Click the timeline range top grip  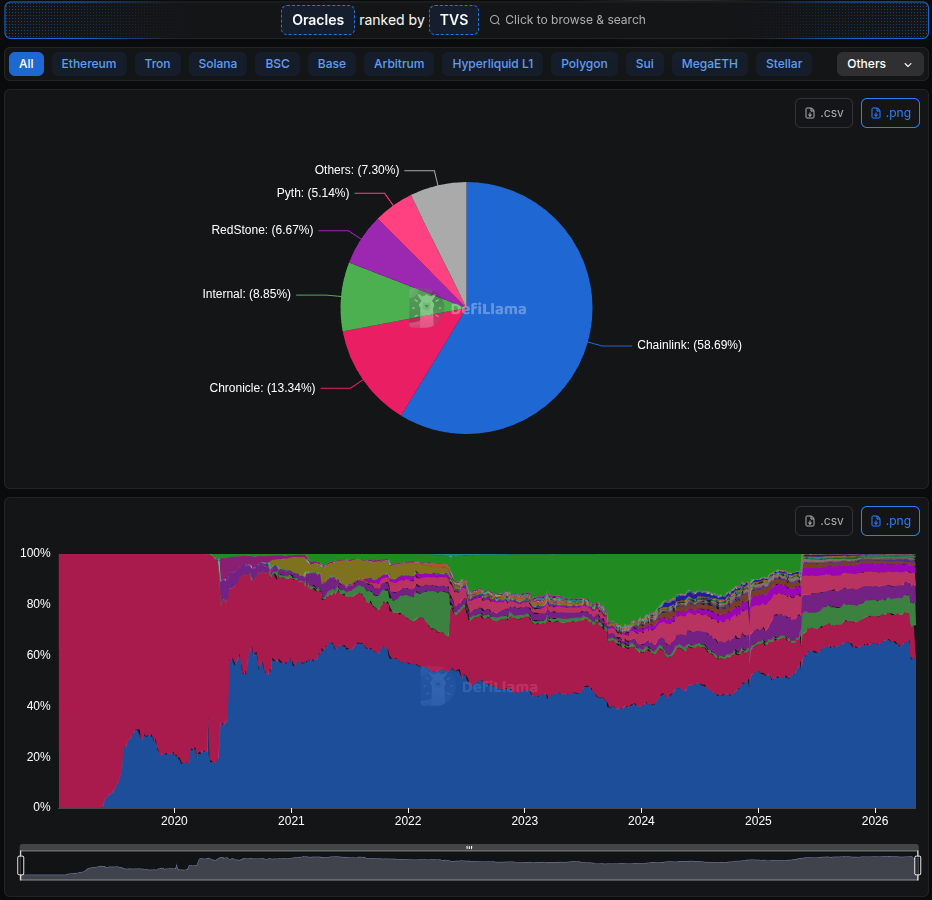(x=470, y=848)
